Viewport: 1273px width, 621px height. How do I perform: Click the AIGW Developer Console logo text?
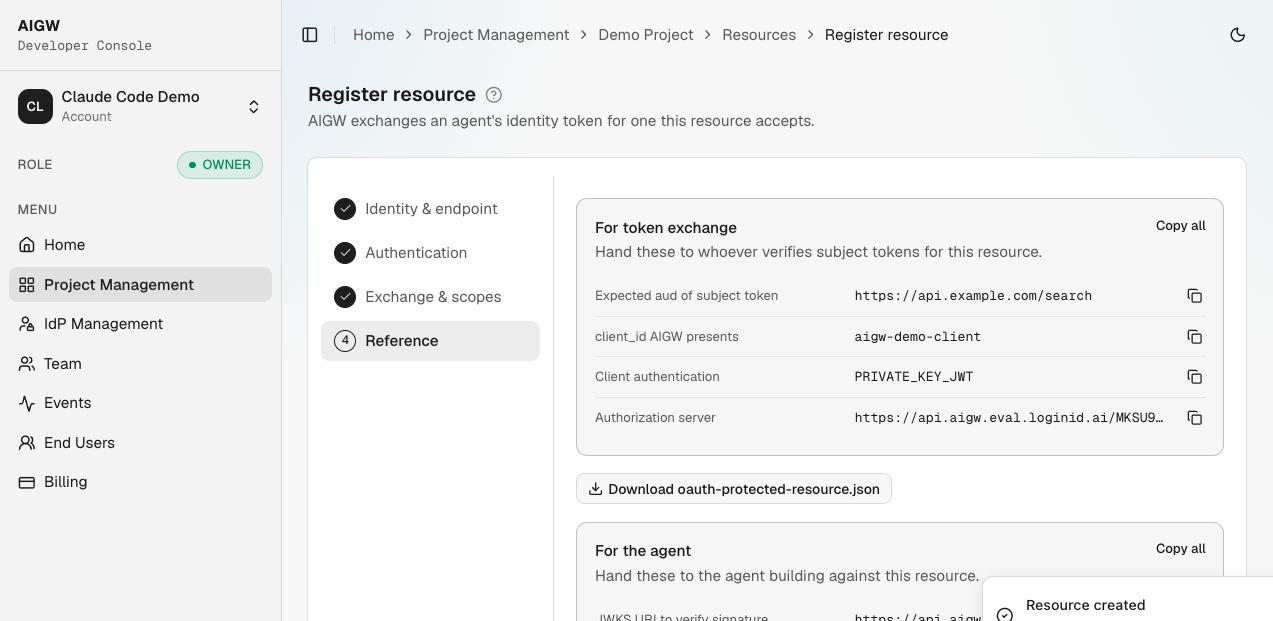click(x=85, y=35)
